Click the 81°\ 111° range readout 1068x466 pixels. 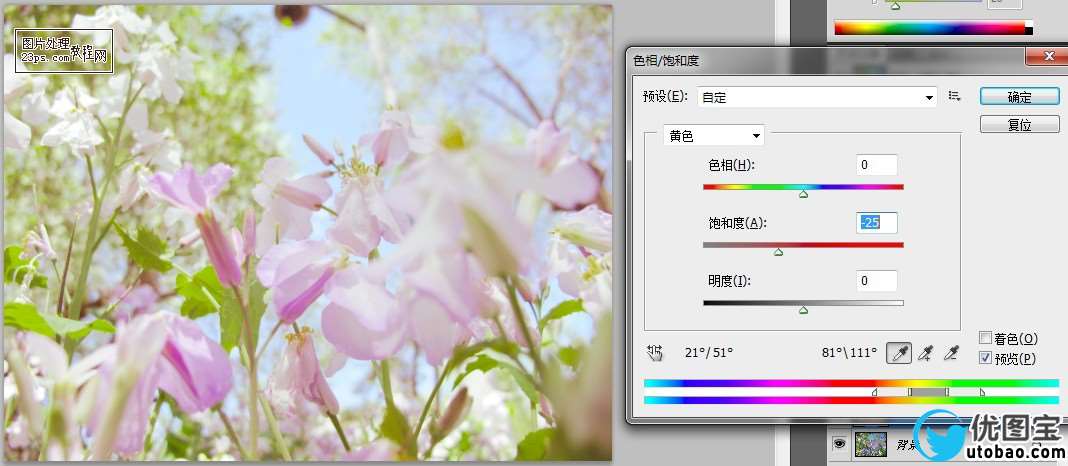(849, 353)
